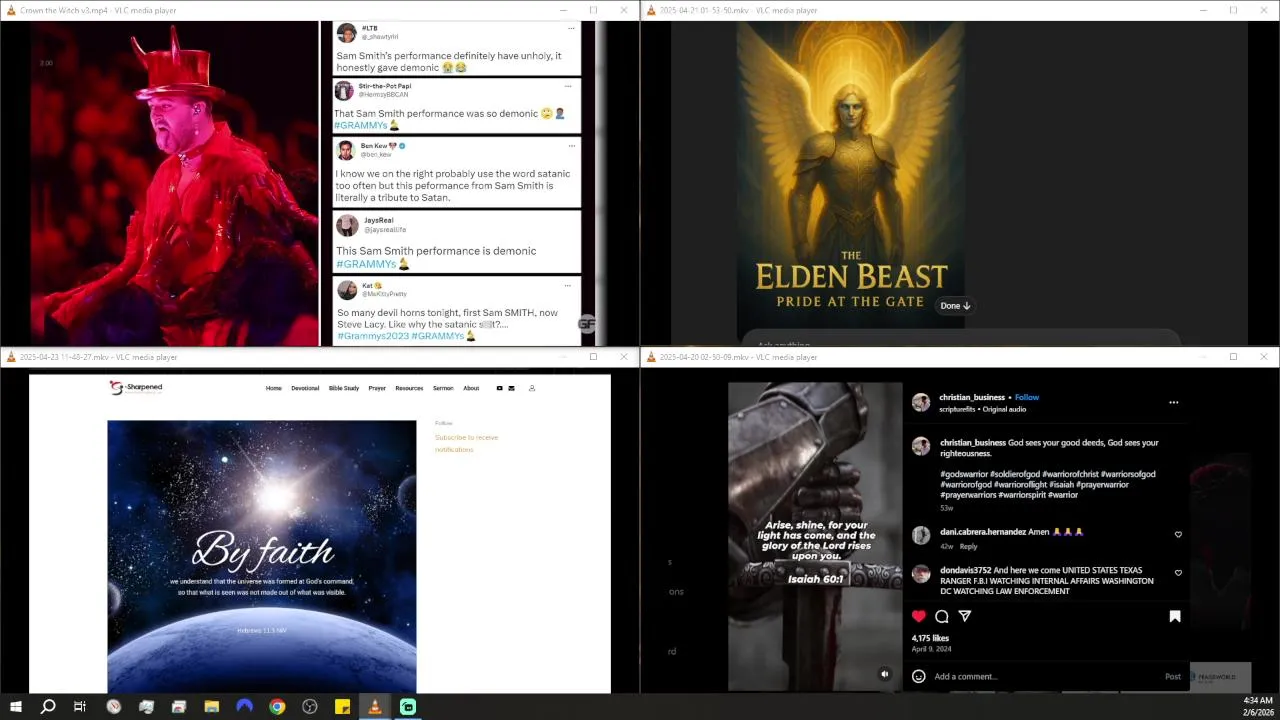Viewport: 1280px width, 720px height.
Task: Open the Windows Start button
Action: (x=15, y=707)
